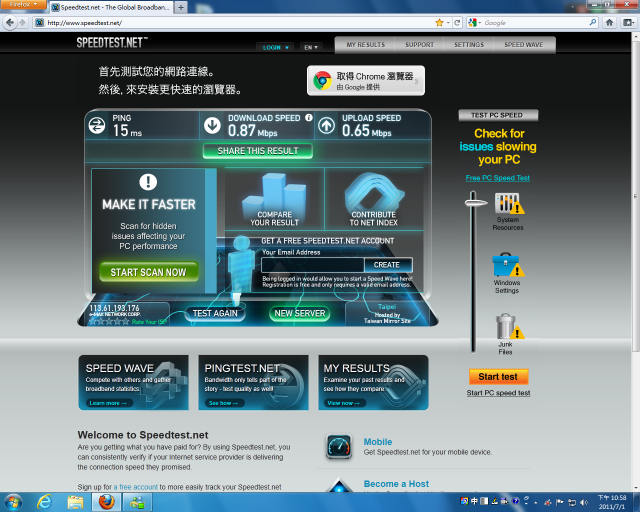Click the Chrome logo in the ad banner

pos(322,80)
